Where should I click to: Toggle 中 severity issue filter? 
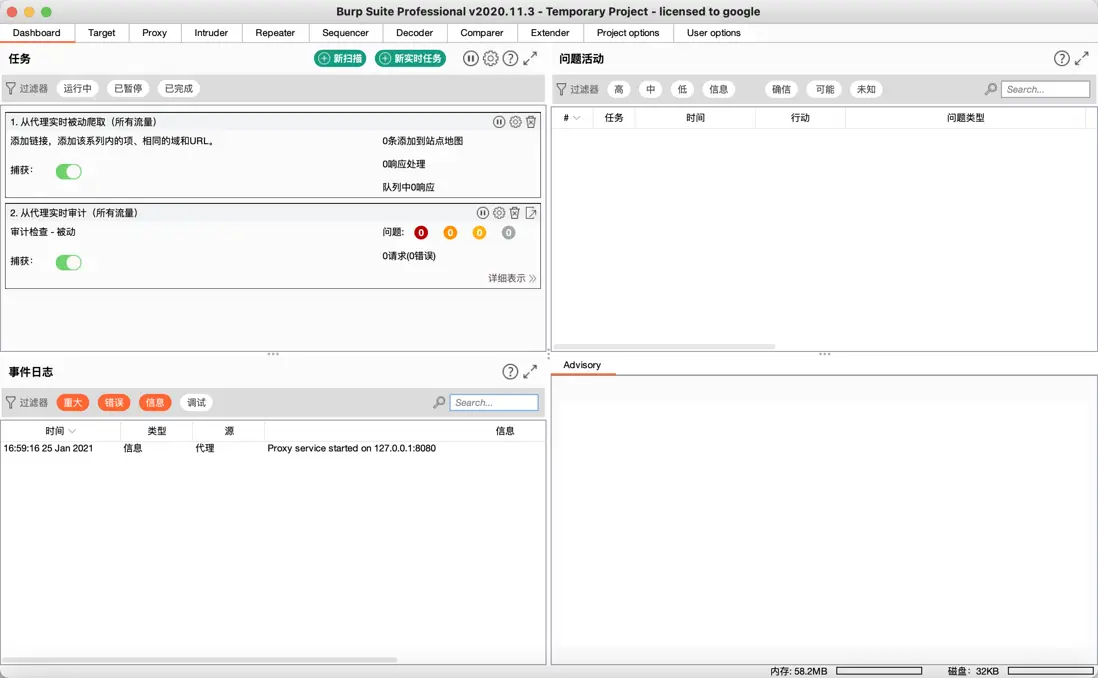651,89
